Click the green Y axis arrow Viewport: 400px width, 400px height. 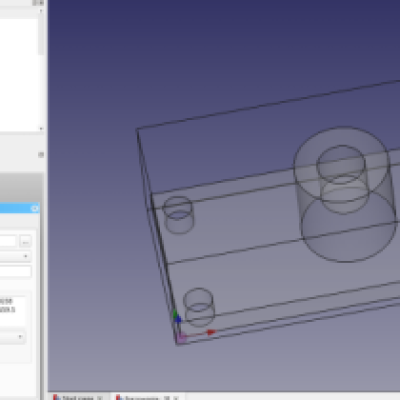[x=175, y=313]
